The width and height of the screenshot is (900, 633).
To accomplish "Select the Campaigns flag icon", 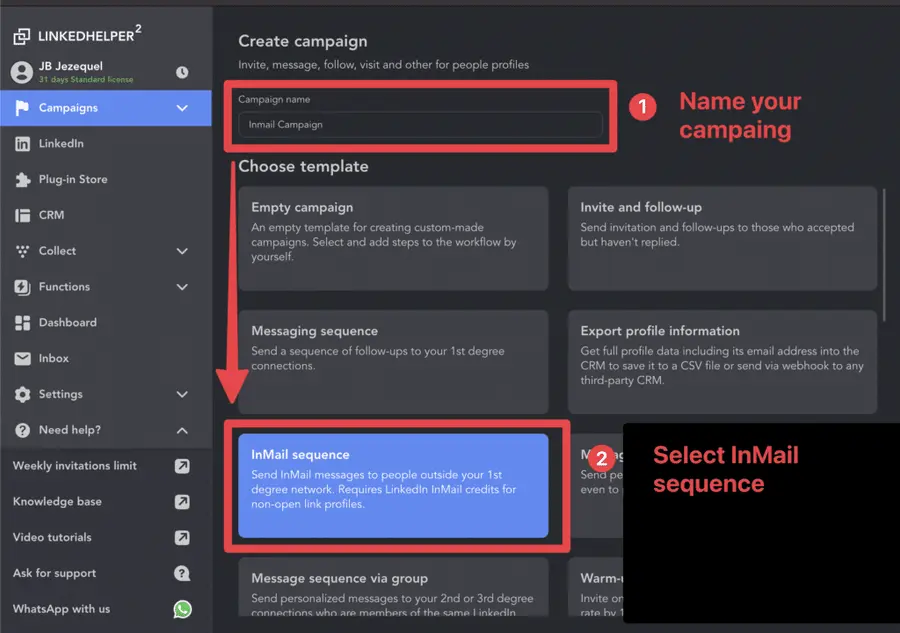I will coord(22,108).
